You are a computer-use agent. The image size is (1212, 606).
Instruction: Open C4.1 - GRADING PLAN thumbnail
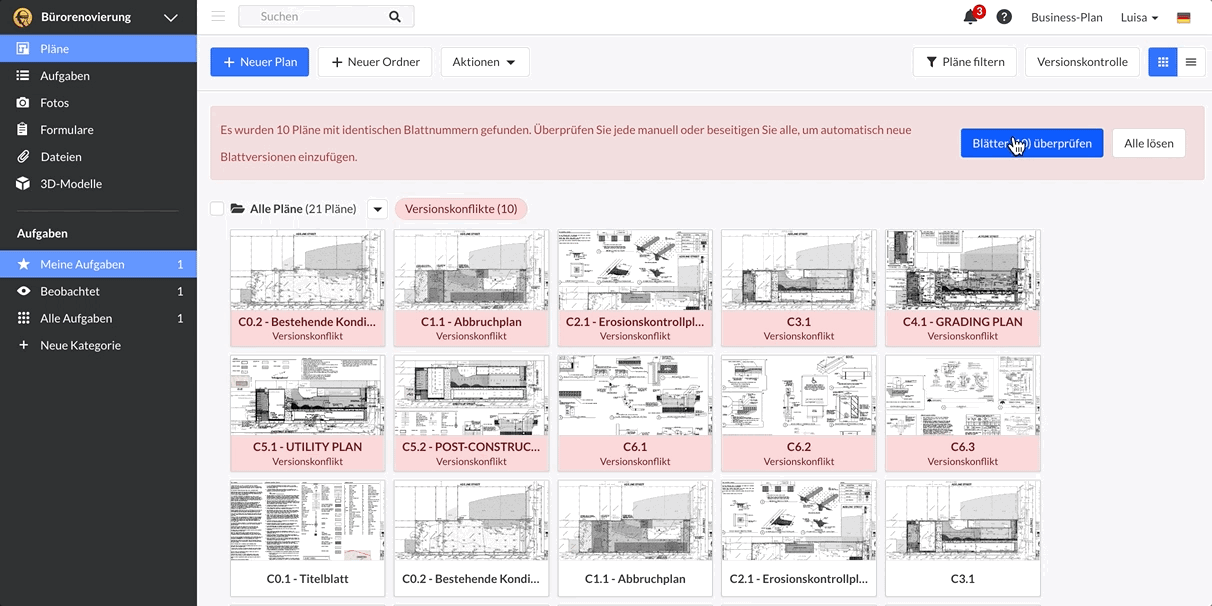(963, 288)
